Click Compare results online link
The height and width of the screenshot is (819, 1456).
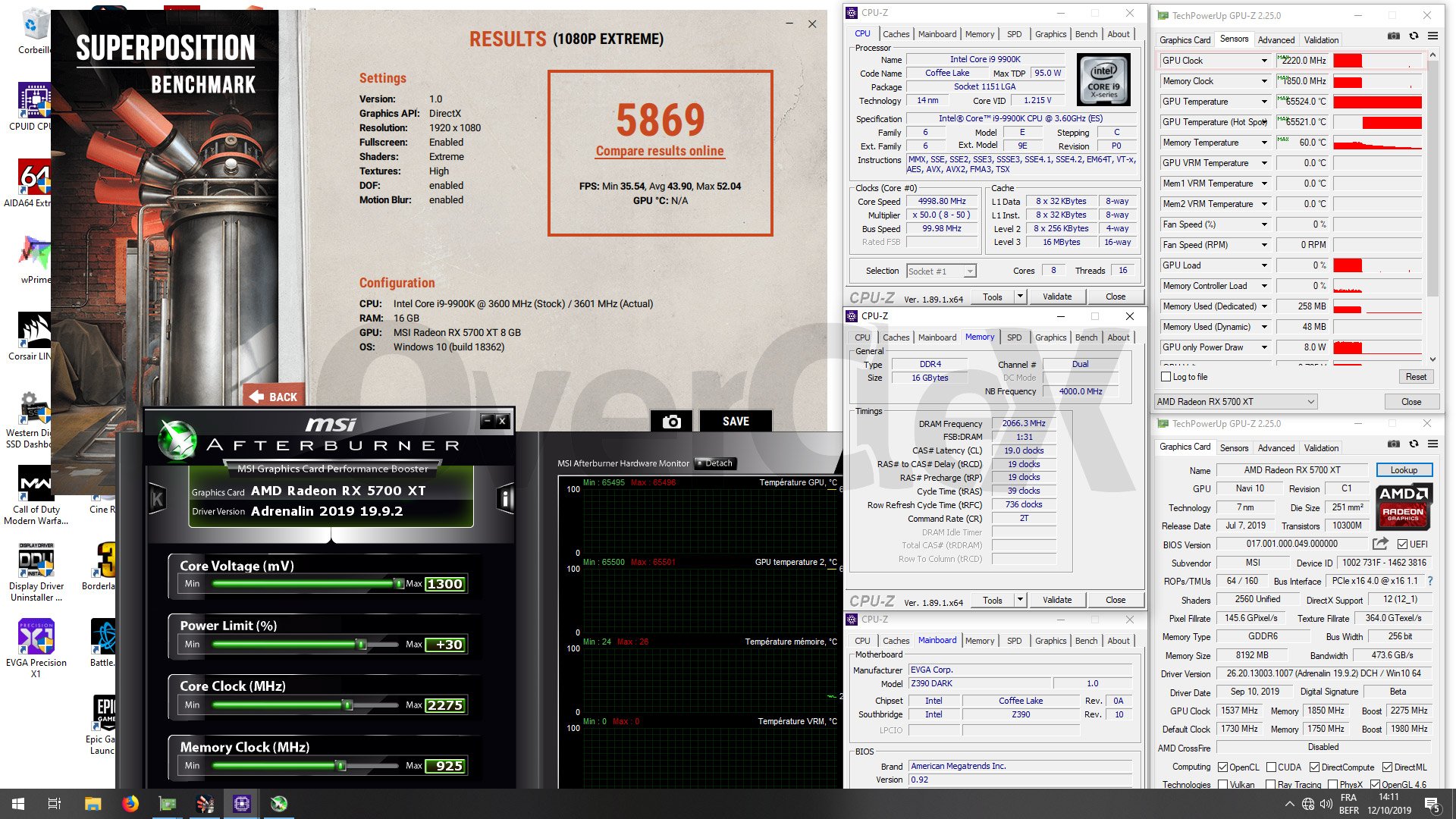tap(660, 151)
